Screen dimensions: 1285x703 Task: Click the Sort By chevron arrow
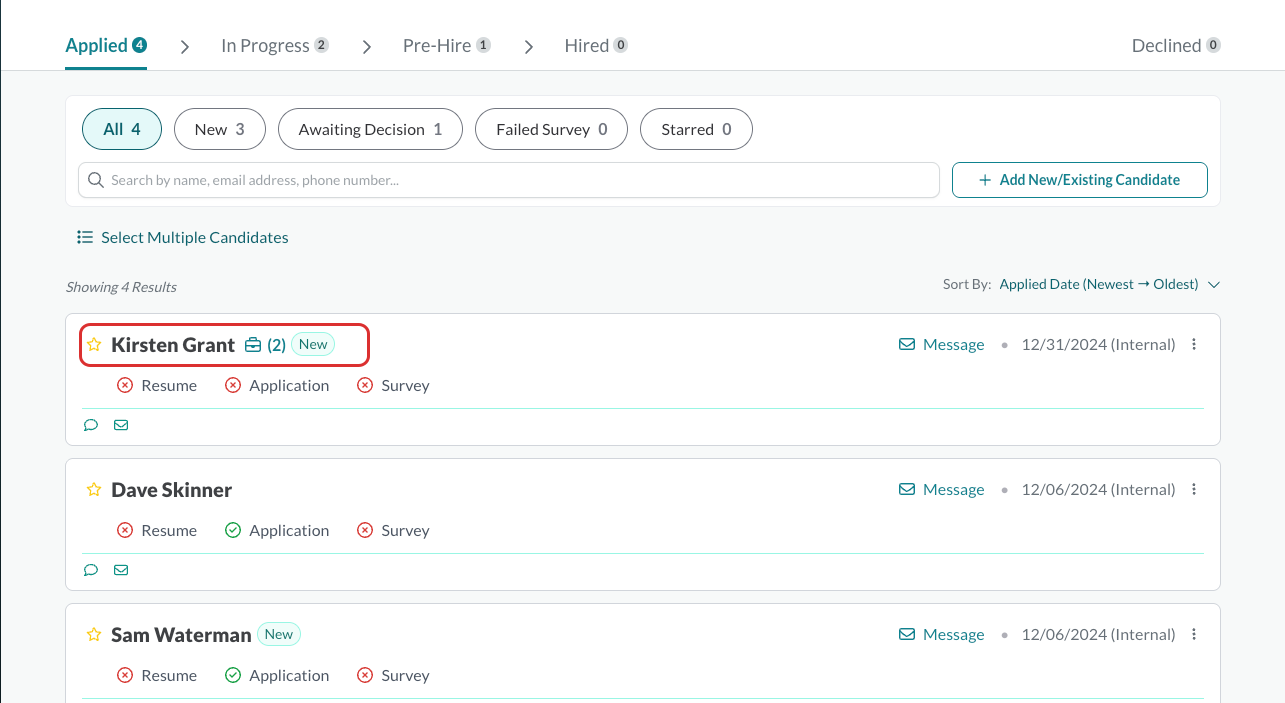click(1214, 285)
